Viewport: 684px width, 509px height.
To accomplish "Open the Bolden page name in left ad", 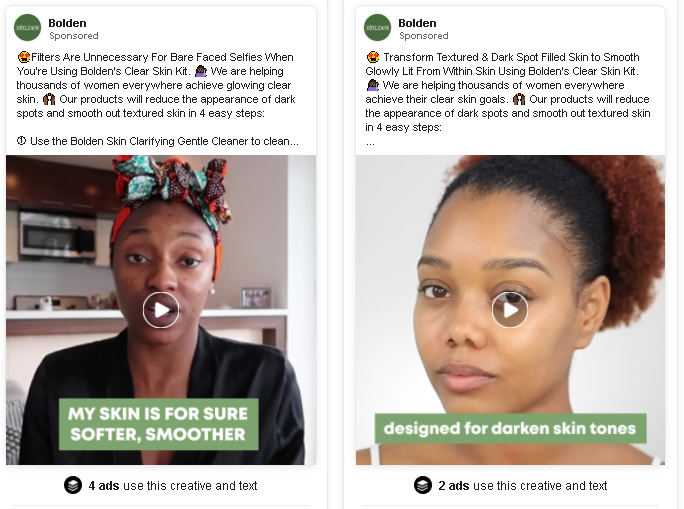I will [x=67, y=23].
